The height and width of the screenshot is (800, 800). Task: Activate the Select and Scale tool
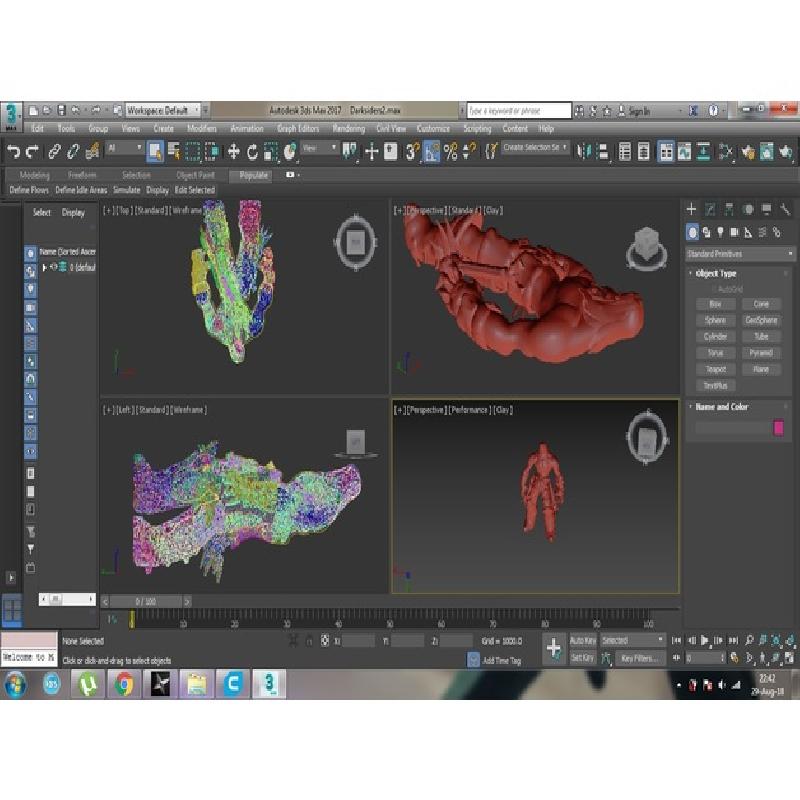pyautogui.click(x=271, y=152)
